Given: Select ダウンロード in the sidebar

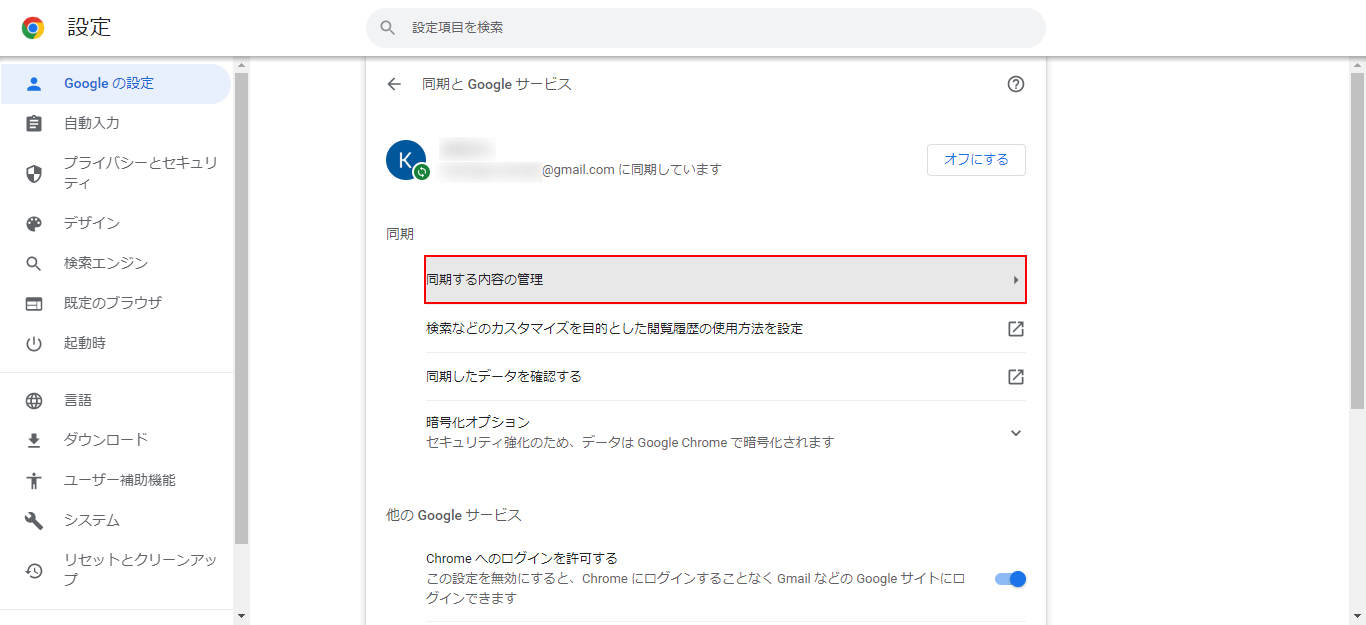Looking at the screenshot, I should [x=115, y=440].
